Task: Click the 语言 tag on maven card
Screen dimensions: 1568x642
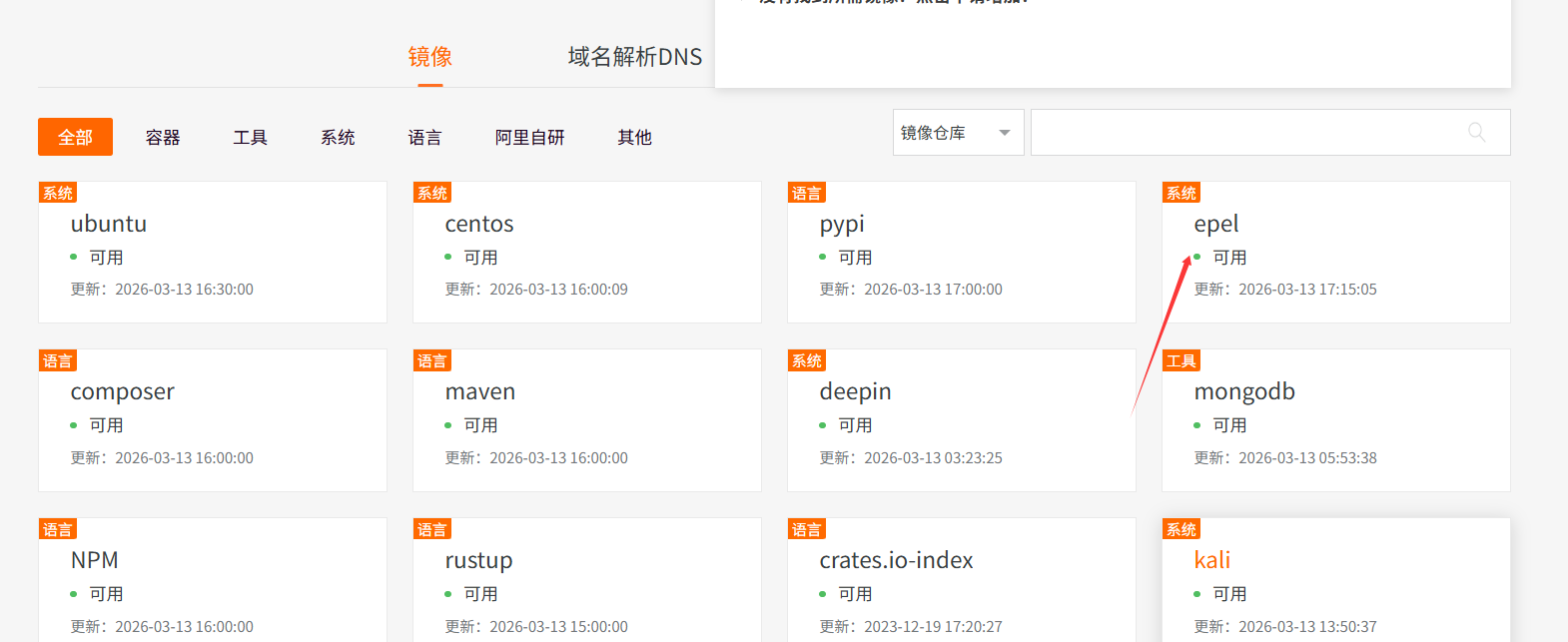Action: pyautogui.click(x=432, y=360)
